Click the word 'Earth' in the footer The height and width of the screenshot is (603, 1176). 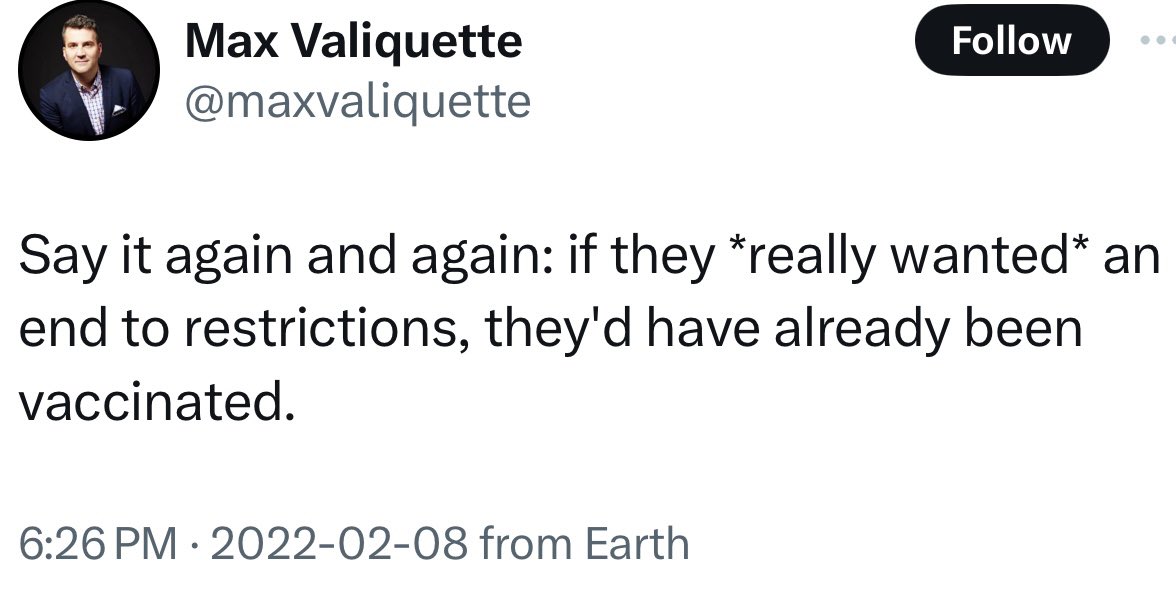[636, 544]
